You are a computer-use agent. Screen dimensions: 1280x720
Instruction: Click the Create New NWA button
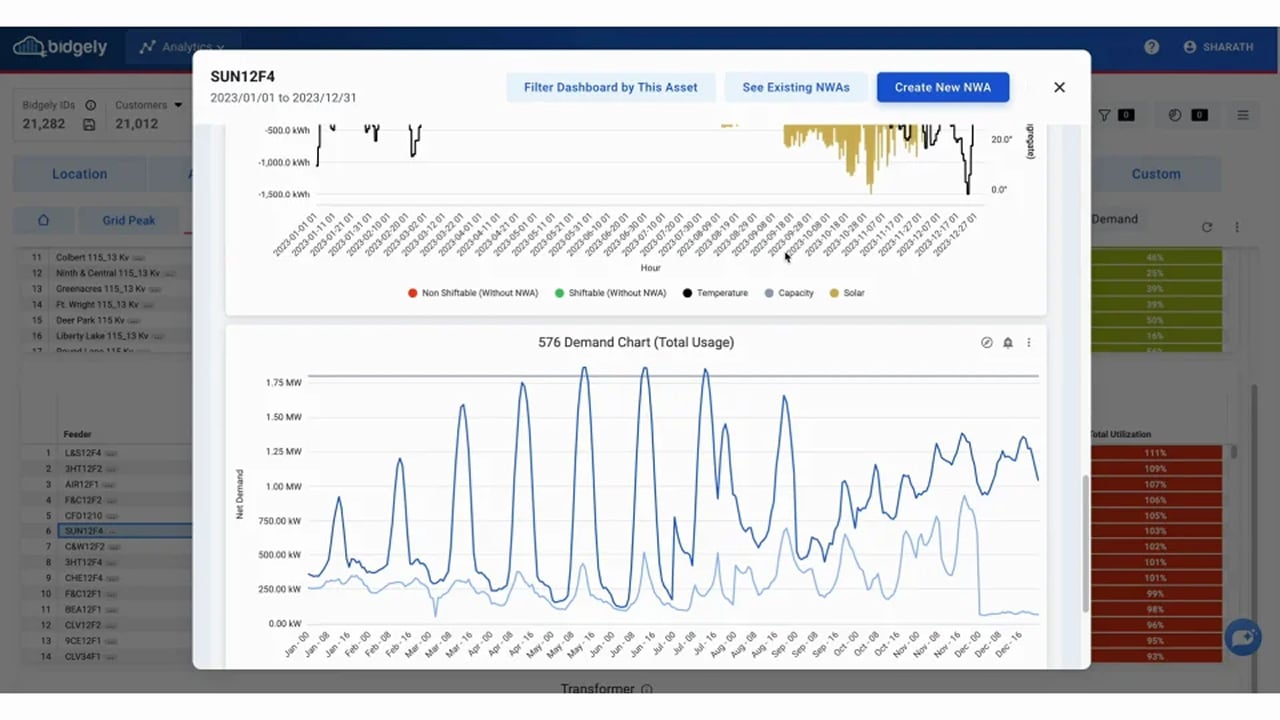942,87
